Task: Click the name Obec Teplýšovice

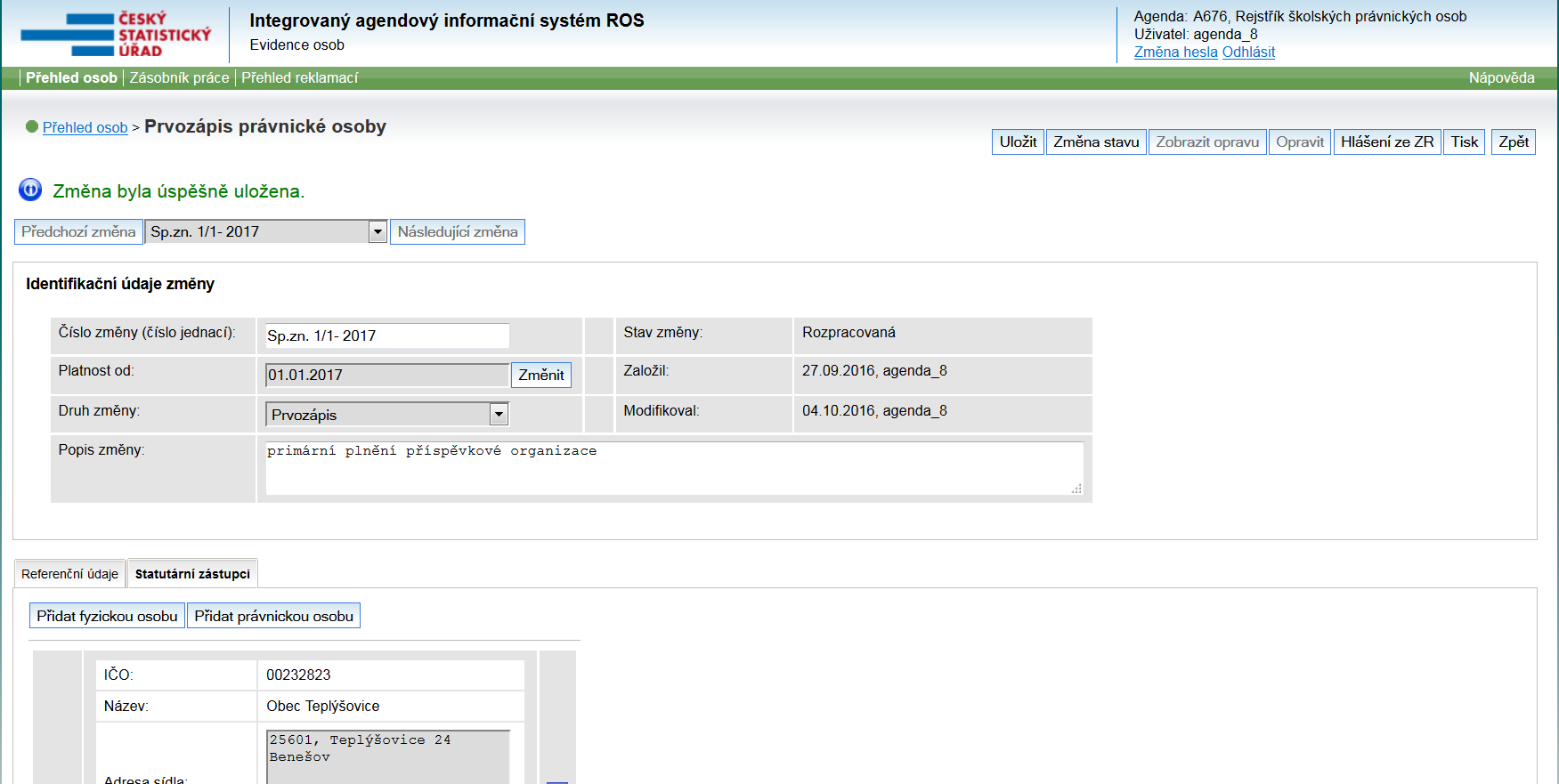Action: [x=323, y=706]
